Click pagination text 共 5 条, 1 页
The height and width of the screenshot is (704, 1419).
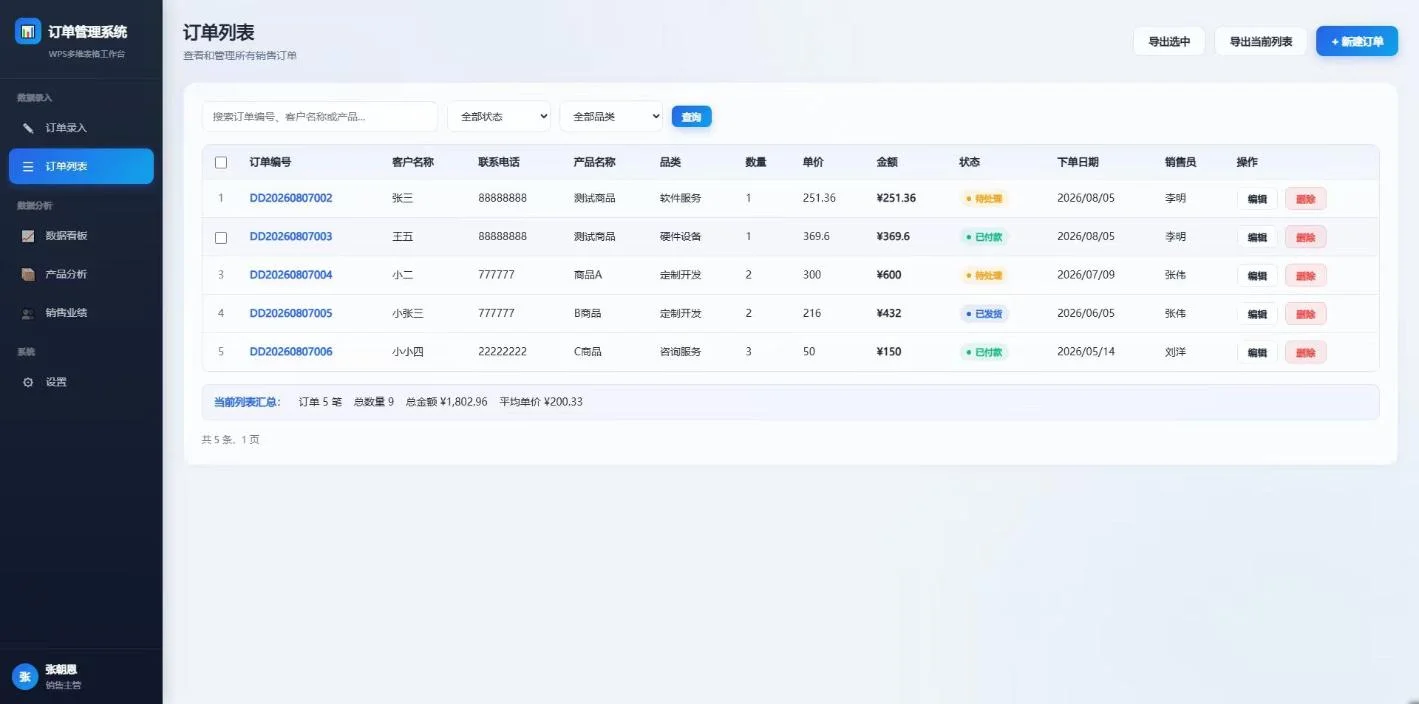coord(230,439)
